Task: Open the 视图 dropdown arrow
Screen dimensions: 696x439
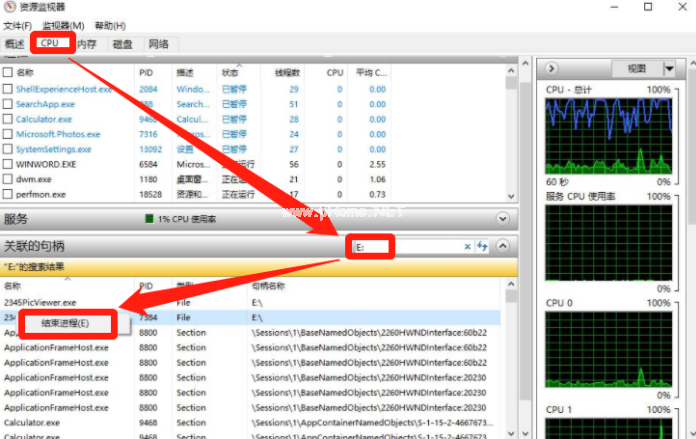Action: pos(668,69)
